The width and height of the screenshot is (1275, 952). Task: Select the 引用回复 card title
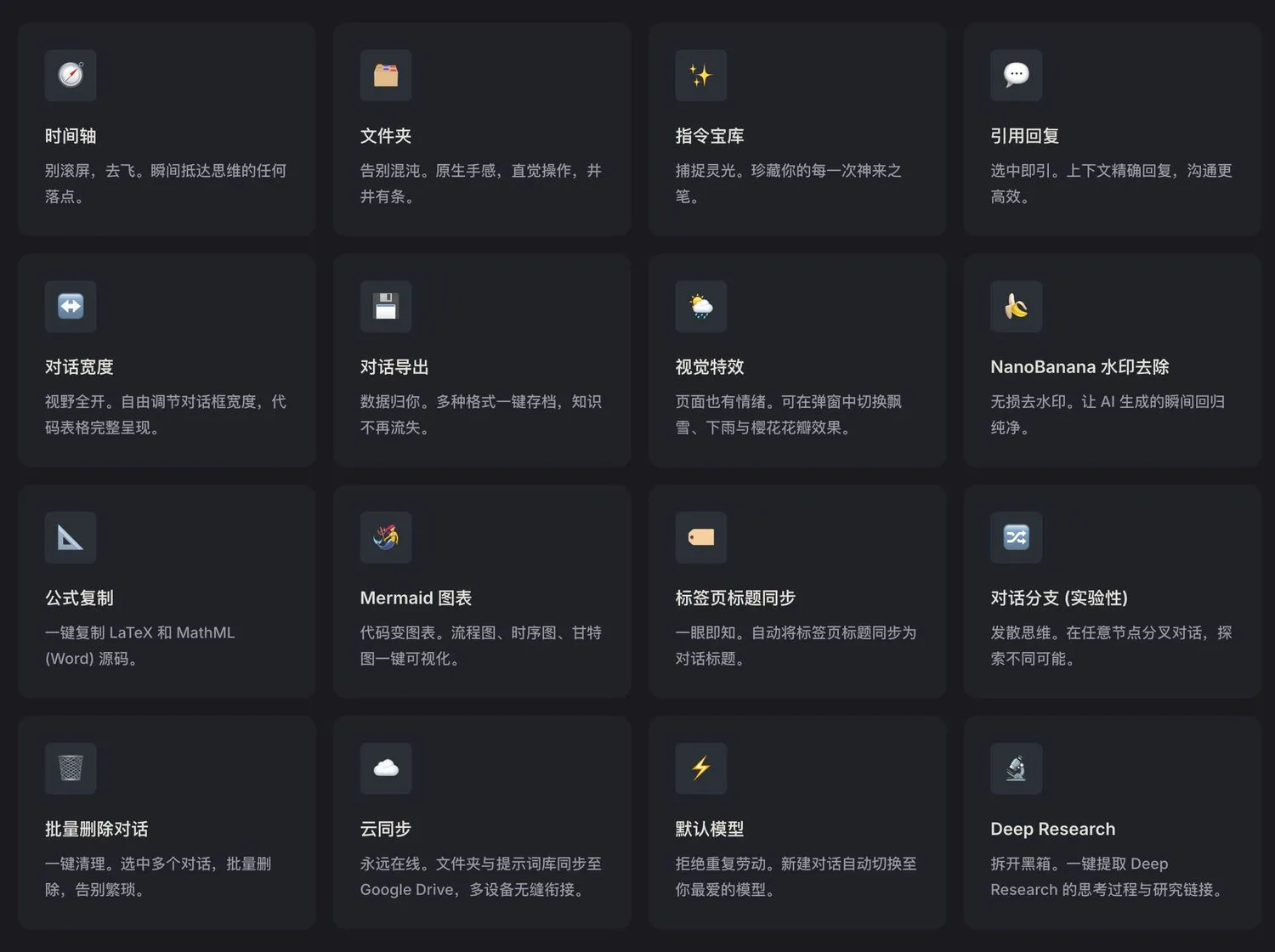point(1025,136)
